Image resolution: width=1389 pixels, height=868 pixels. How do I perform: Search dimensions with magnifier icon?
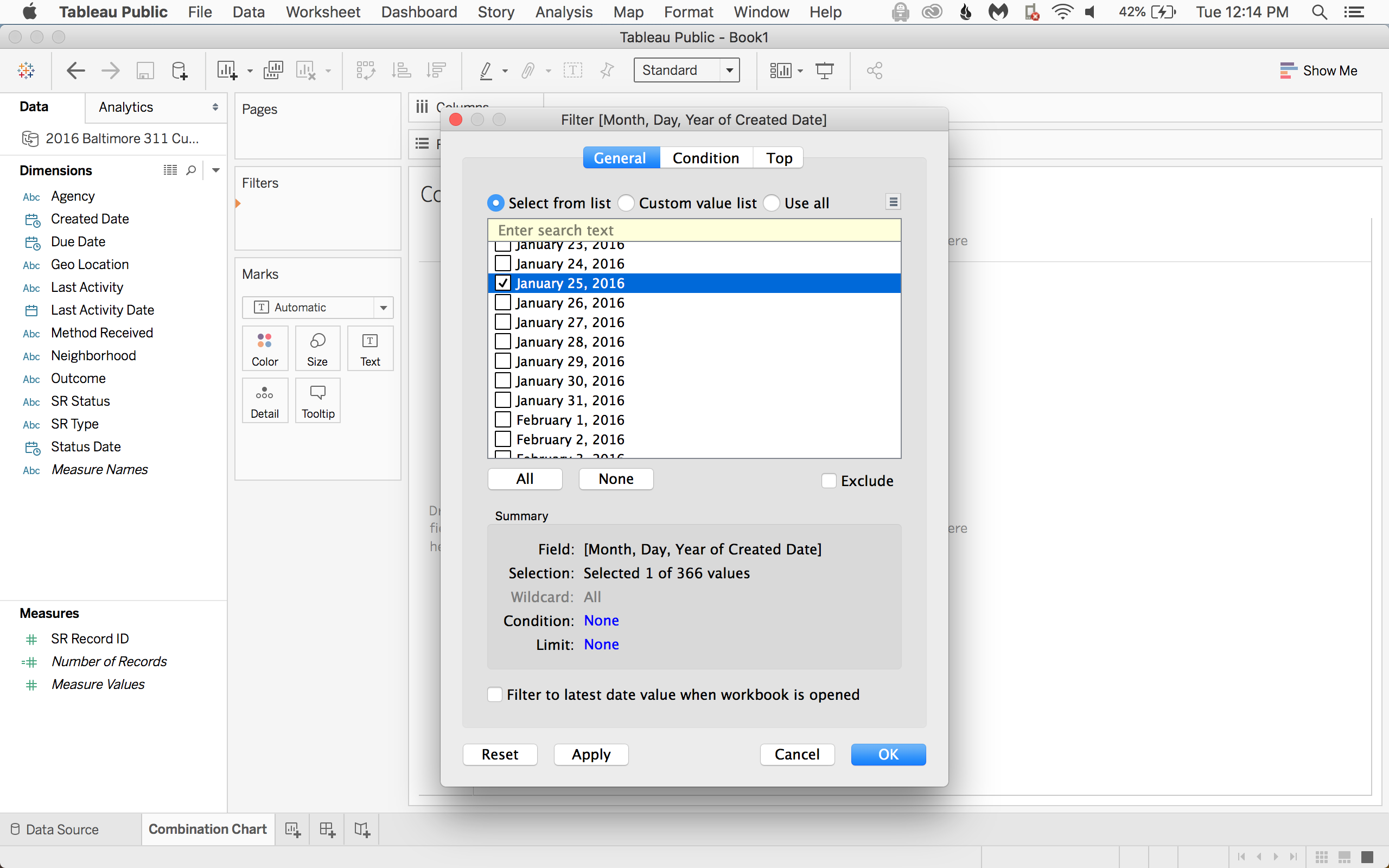coord(191,170)
